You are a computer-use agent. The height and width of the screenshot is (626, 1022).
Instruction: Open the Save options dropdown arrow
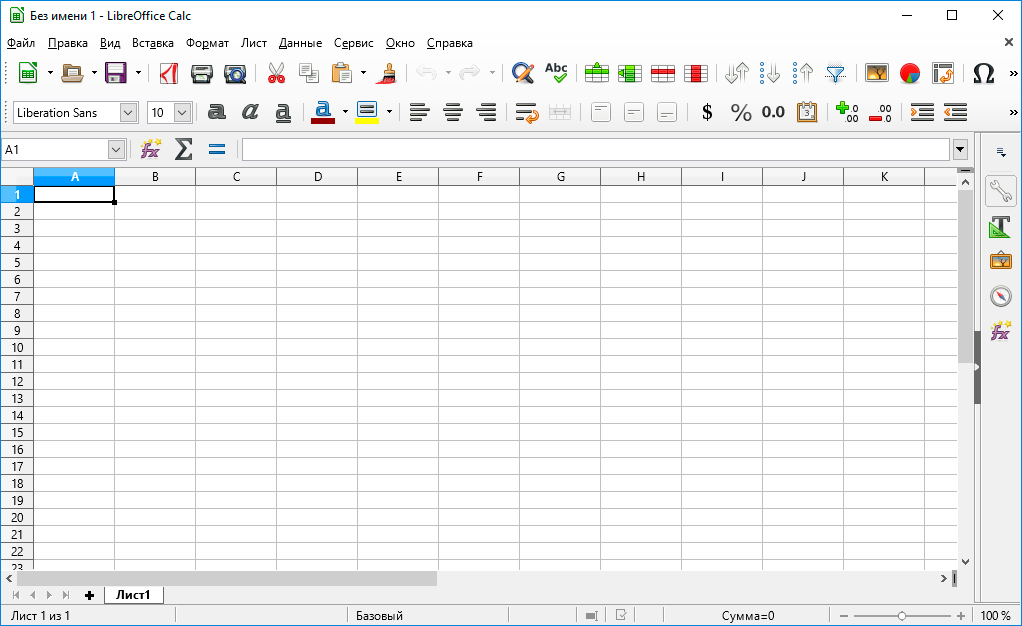pos(138,73)
